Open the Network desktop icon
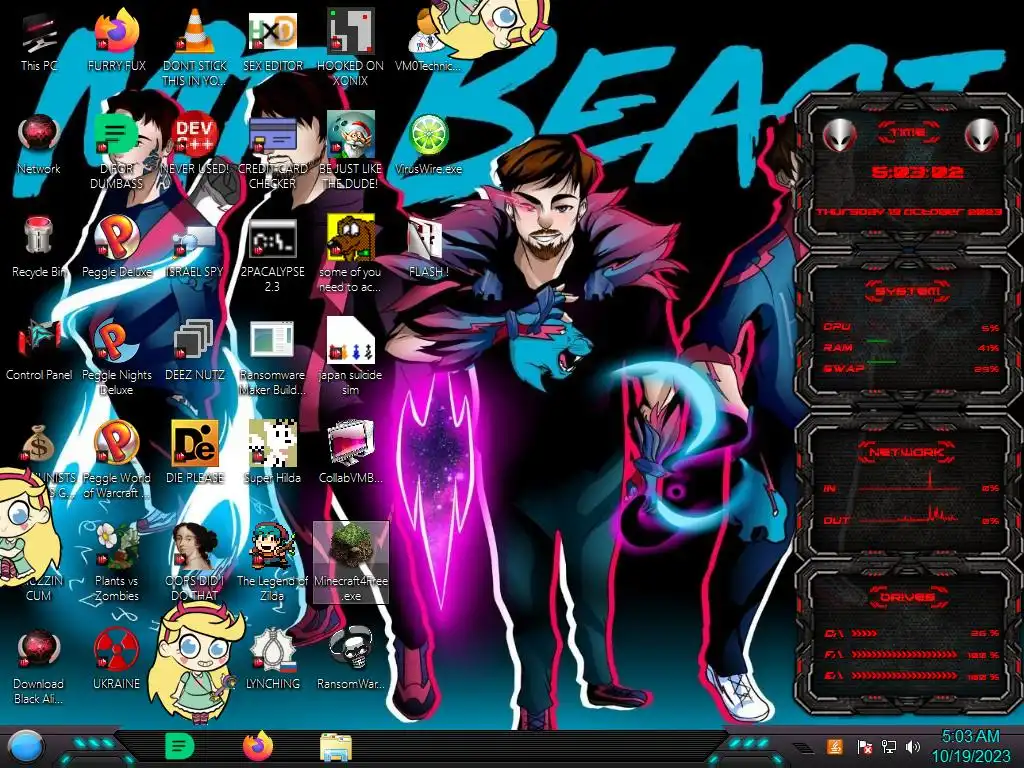This screenshot has height=768, width=1024. tap(39, 144)
